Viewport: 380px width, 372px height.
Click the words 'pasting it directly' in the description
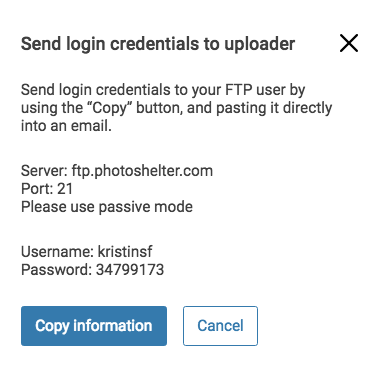coord(274,108)
